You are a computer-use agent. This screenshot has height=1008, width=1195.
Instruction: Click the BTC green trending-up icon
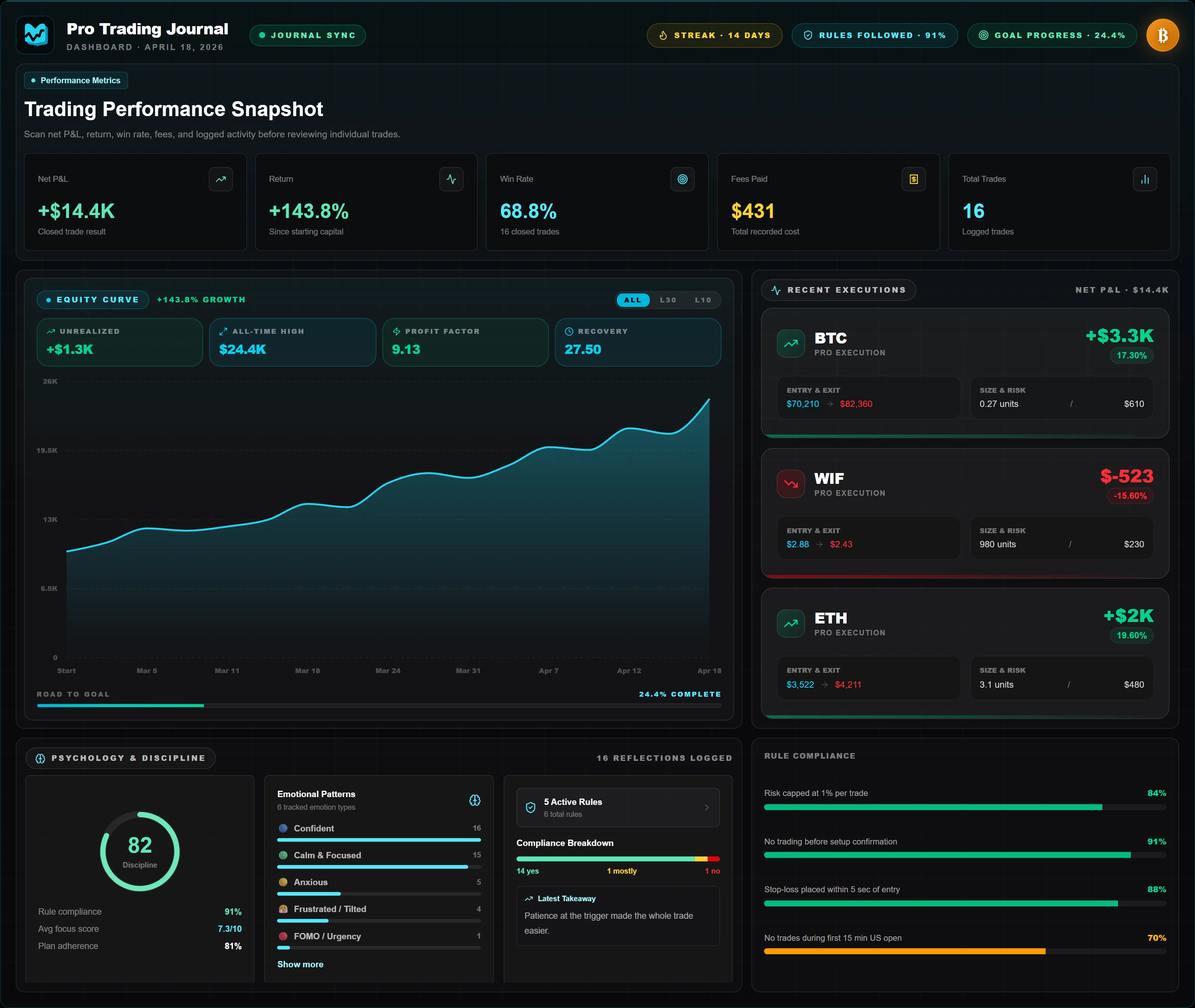[x=791, y=343]
